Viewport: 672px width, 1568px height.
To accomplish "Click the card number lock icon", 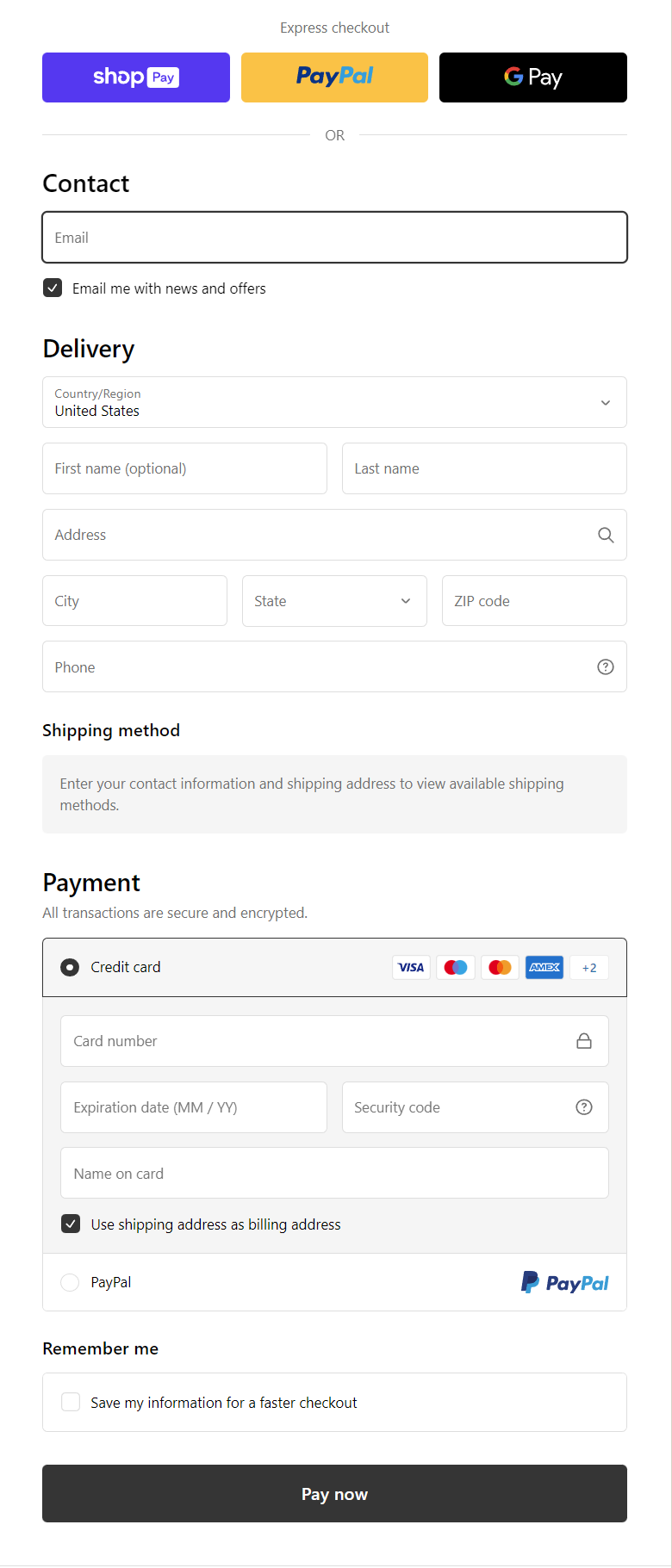I will tap(584, 1041).
